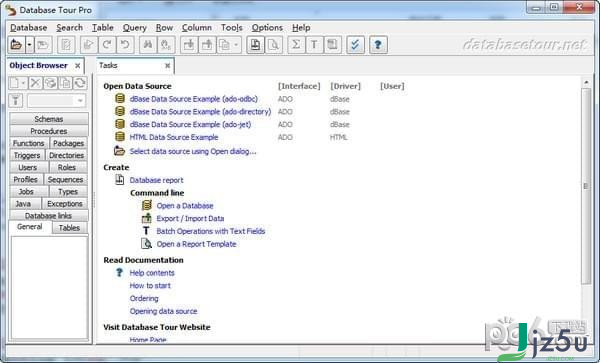Click the import data toolbar icon
The image size is (600, 363).
[x=188, y=45]
